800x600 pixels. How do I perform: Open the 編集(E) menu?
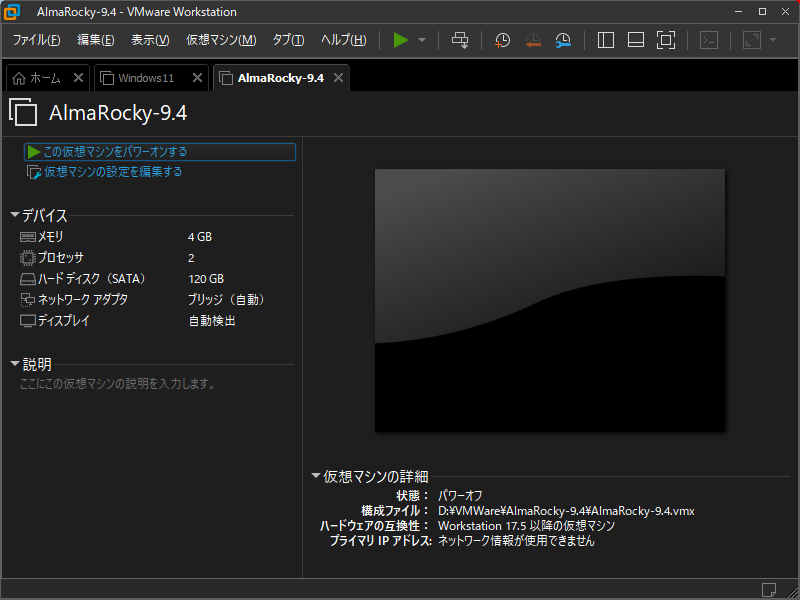pyautogui.click(x=95, y=40)
